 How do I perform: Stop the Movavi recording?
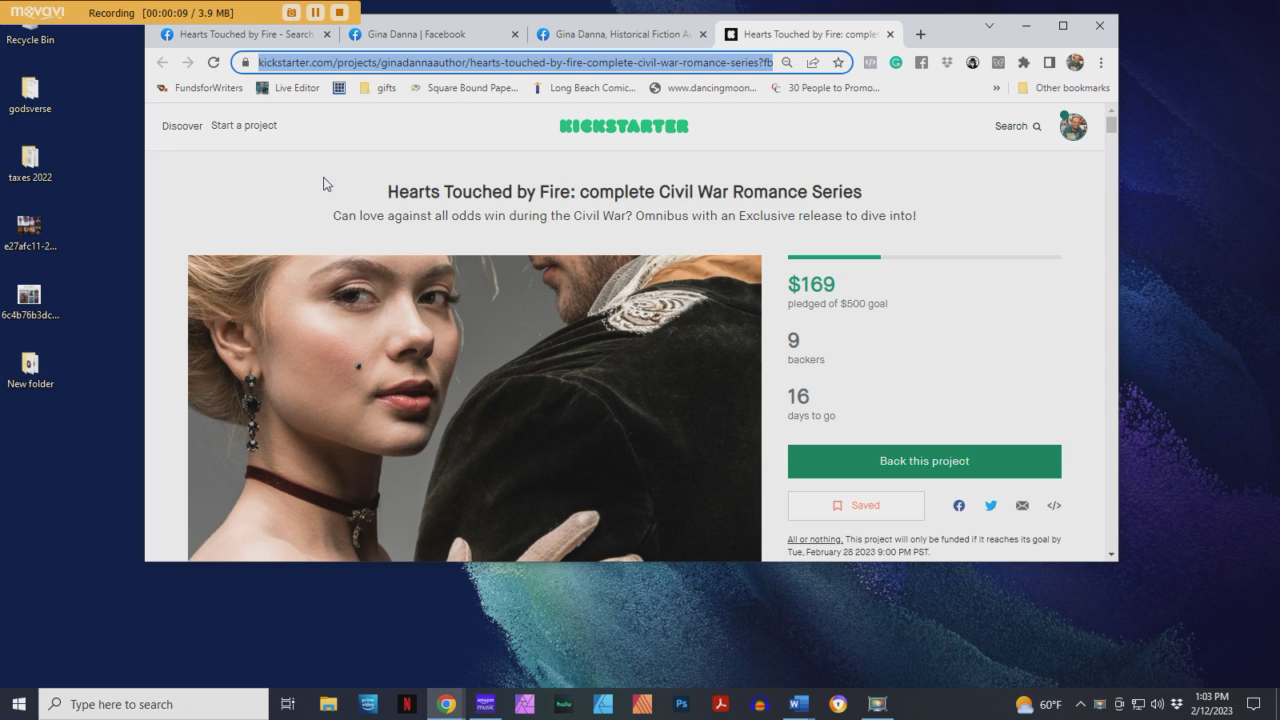pyautogui.click(x=339, y=13)
